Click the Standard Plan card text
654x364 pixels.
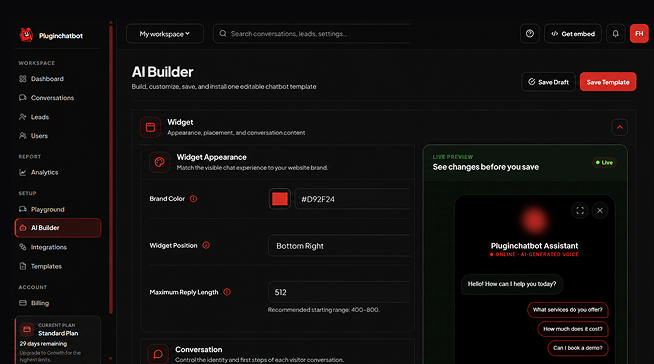[58, 333]
